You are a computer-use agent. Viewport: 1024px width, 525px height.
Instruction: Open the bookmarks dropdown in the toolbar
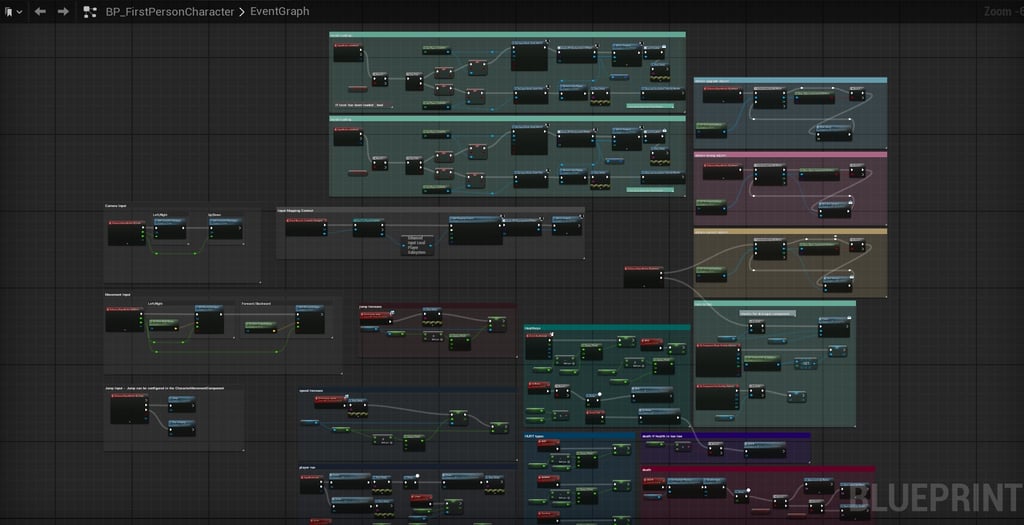point(12,12)
